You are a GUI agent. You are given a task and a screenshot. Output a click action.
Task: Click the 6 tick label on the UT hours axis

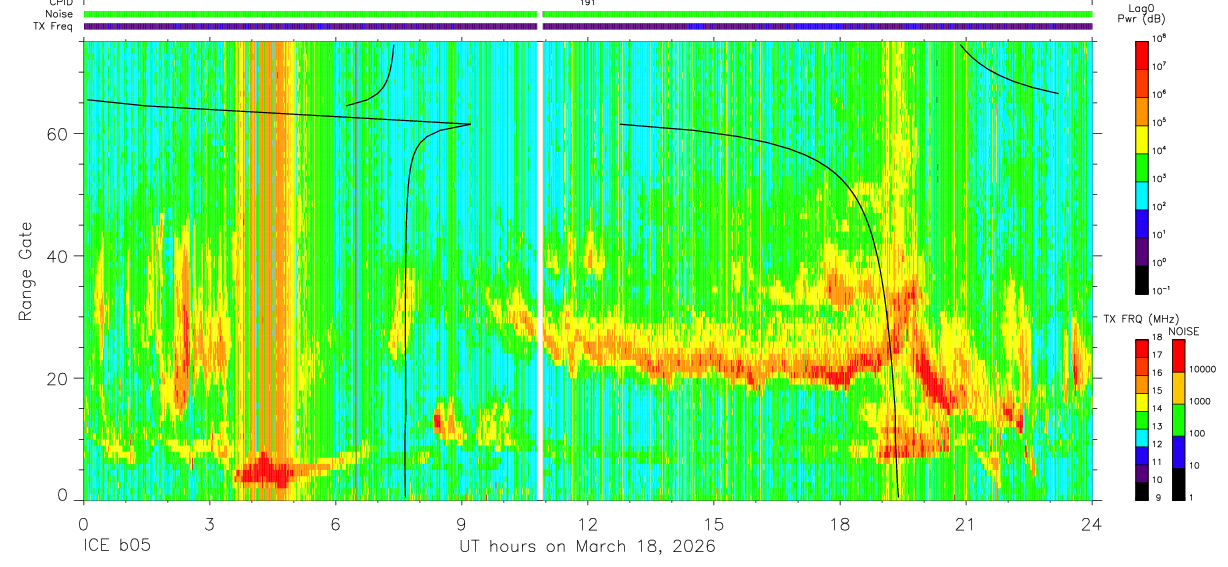coord(335,523)
